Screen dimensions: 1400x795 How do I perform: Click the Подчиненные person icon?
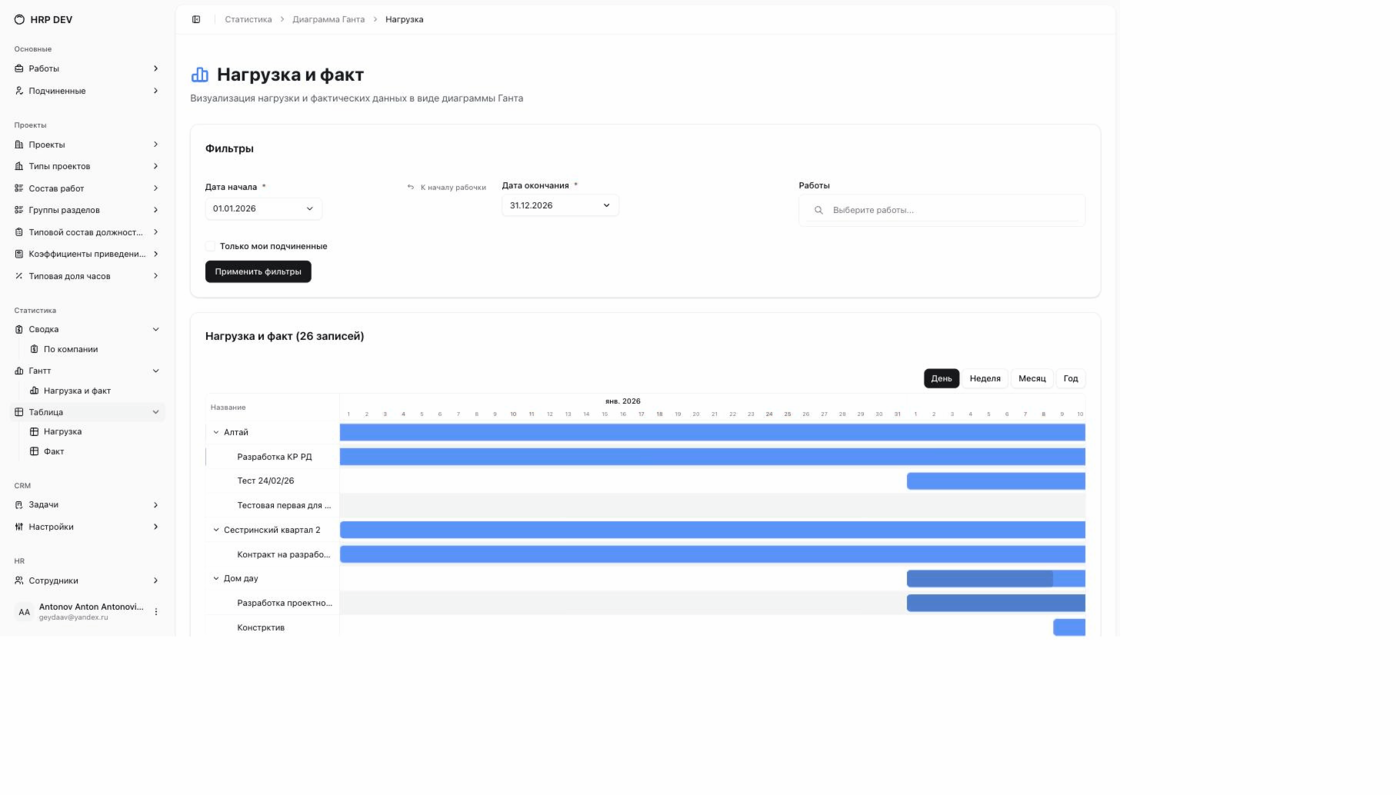click(19, 91)
